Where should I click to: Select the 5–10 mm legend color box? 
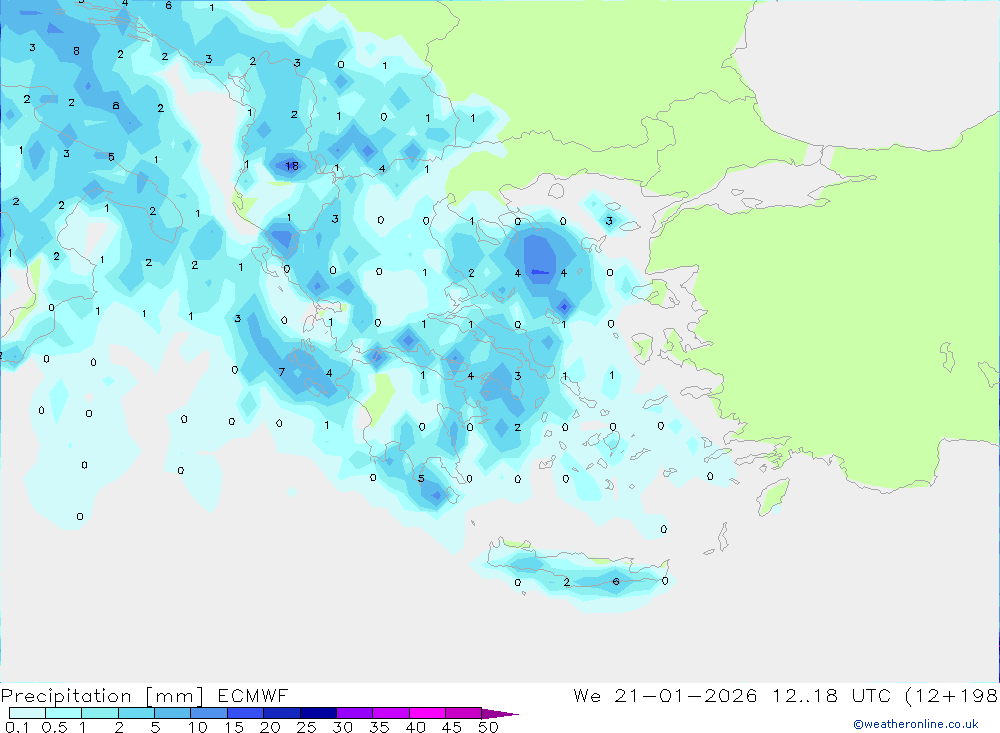tap(173, 713)
